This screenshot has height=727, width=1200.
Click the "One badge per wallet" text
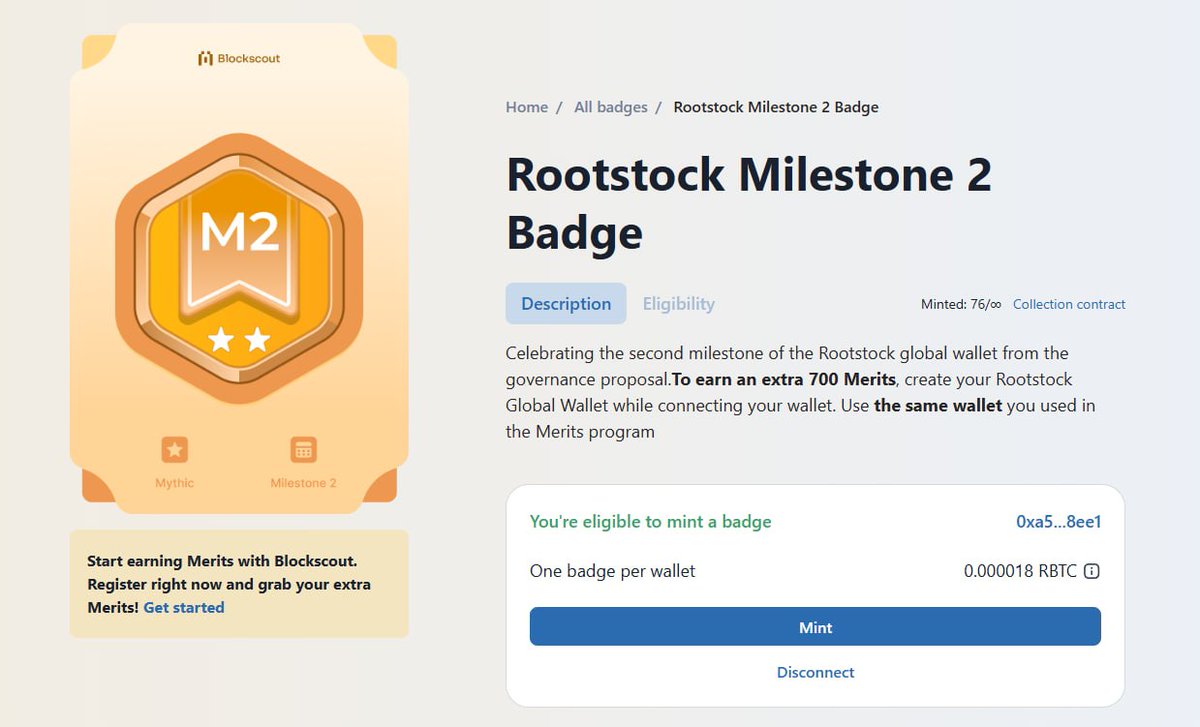[613, 572]
